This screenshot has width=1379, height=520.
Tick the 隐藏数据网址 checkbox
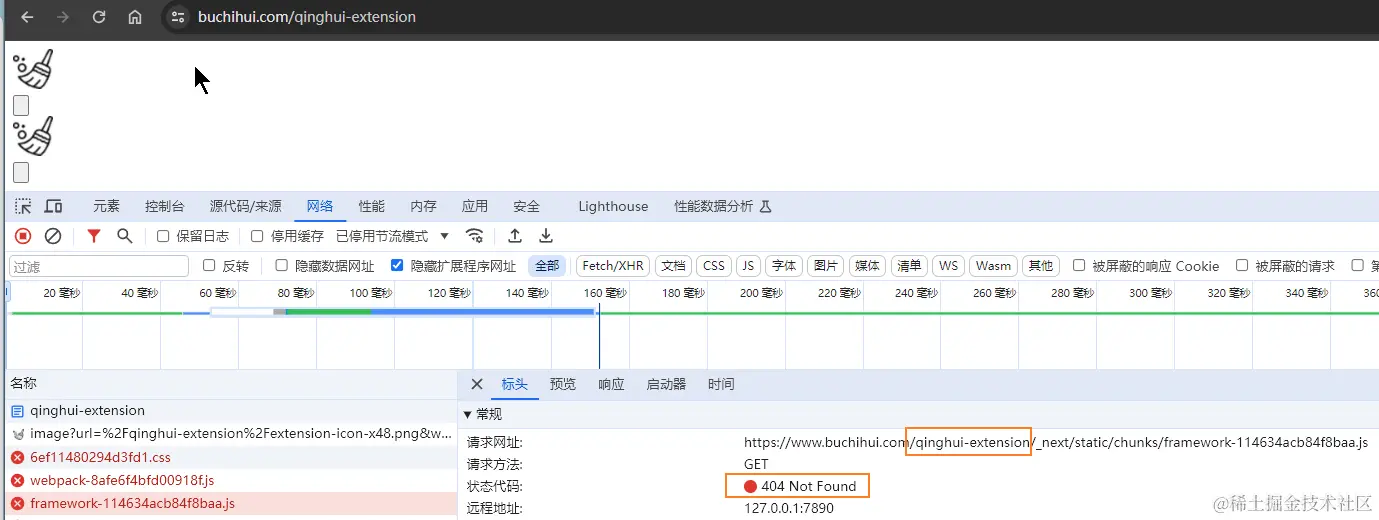[281, 266]
